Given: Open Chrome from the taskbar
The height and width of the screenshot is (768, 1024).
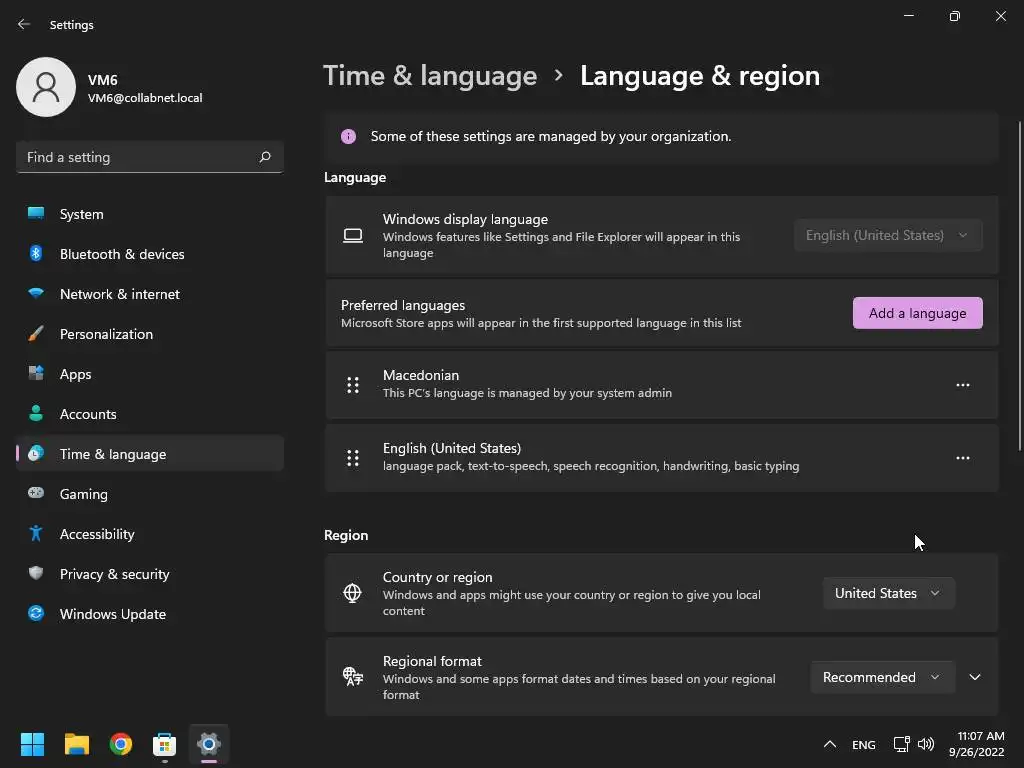Looking at the screenshot, I should (121, 744).
